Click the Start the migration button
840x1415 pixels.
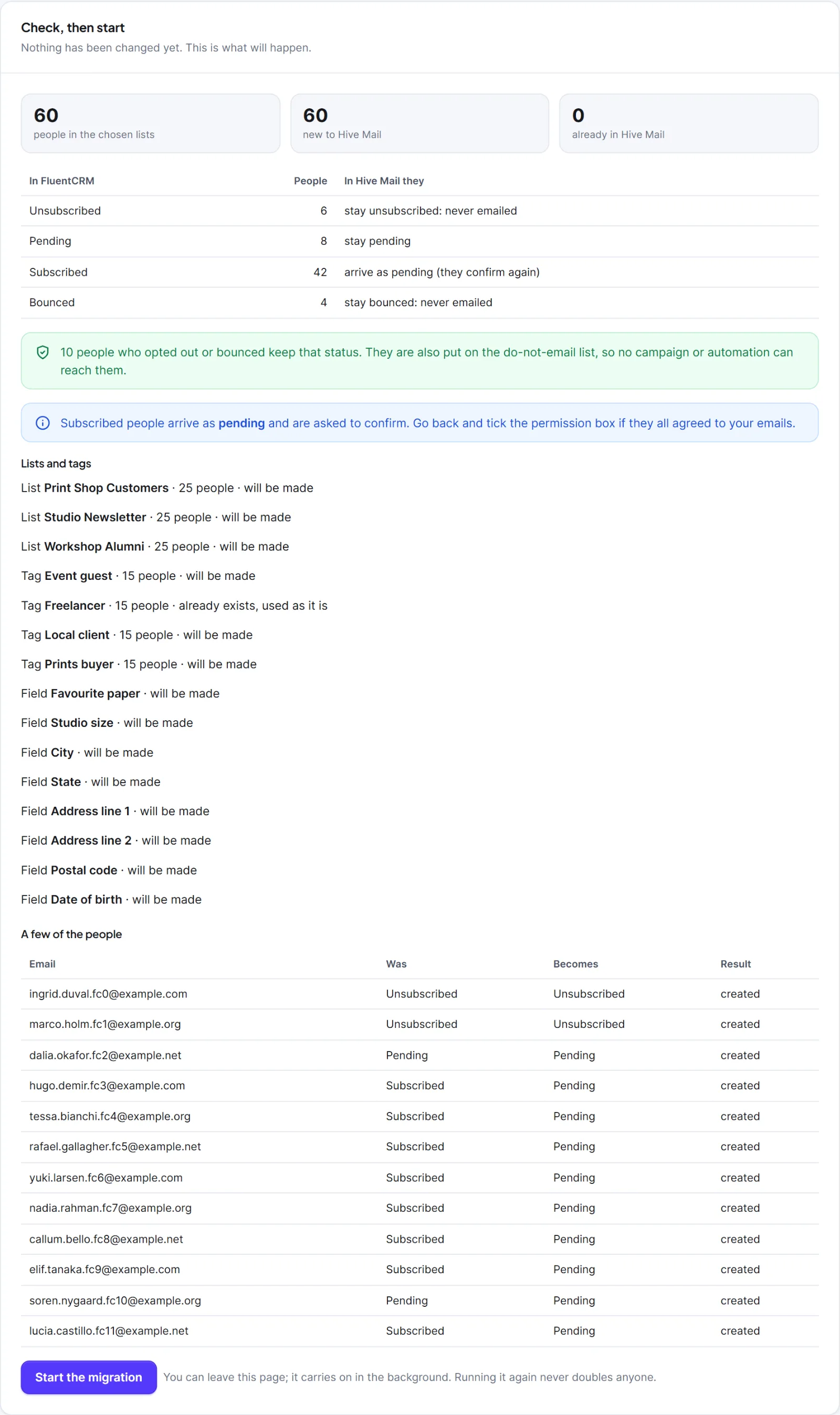pos(88,1377)
